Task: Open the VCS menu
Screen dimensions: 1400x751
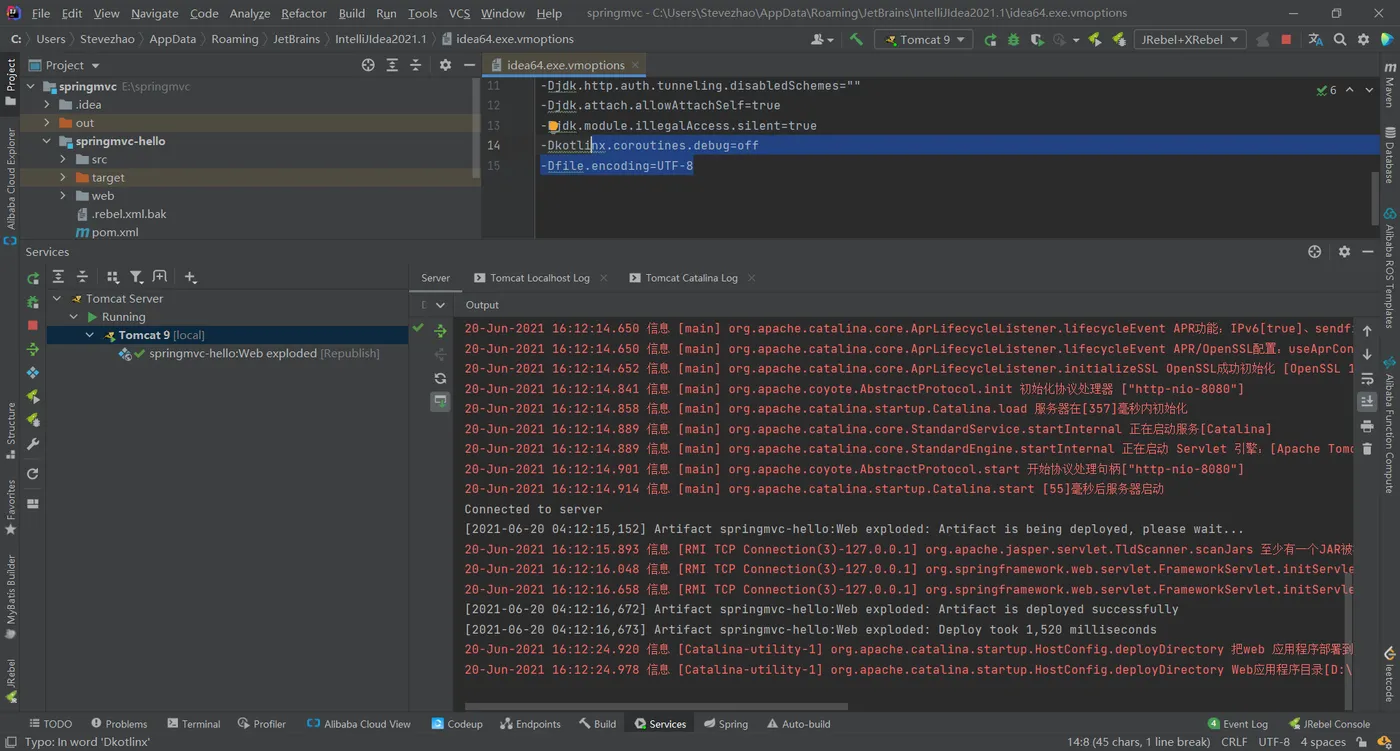Action: pos(459,13)
